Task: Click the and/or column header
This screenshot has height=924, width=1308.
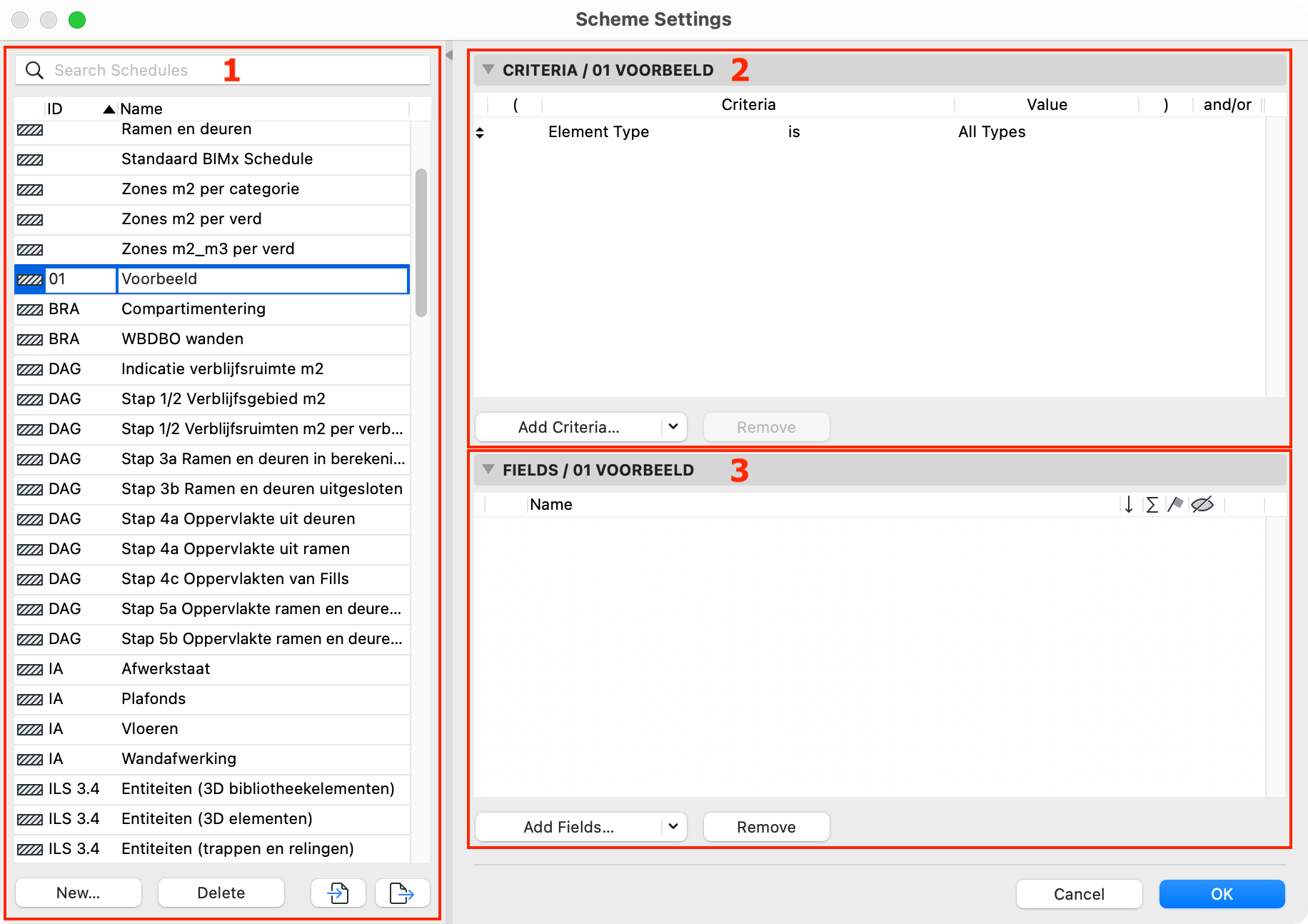Action: pos(1227,105)
